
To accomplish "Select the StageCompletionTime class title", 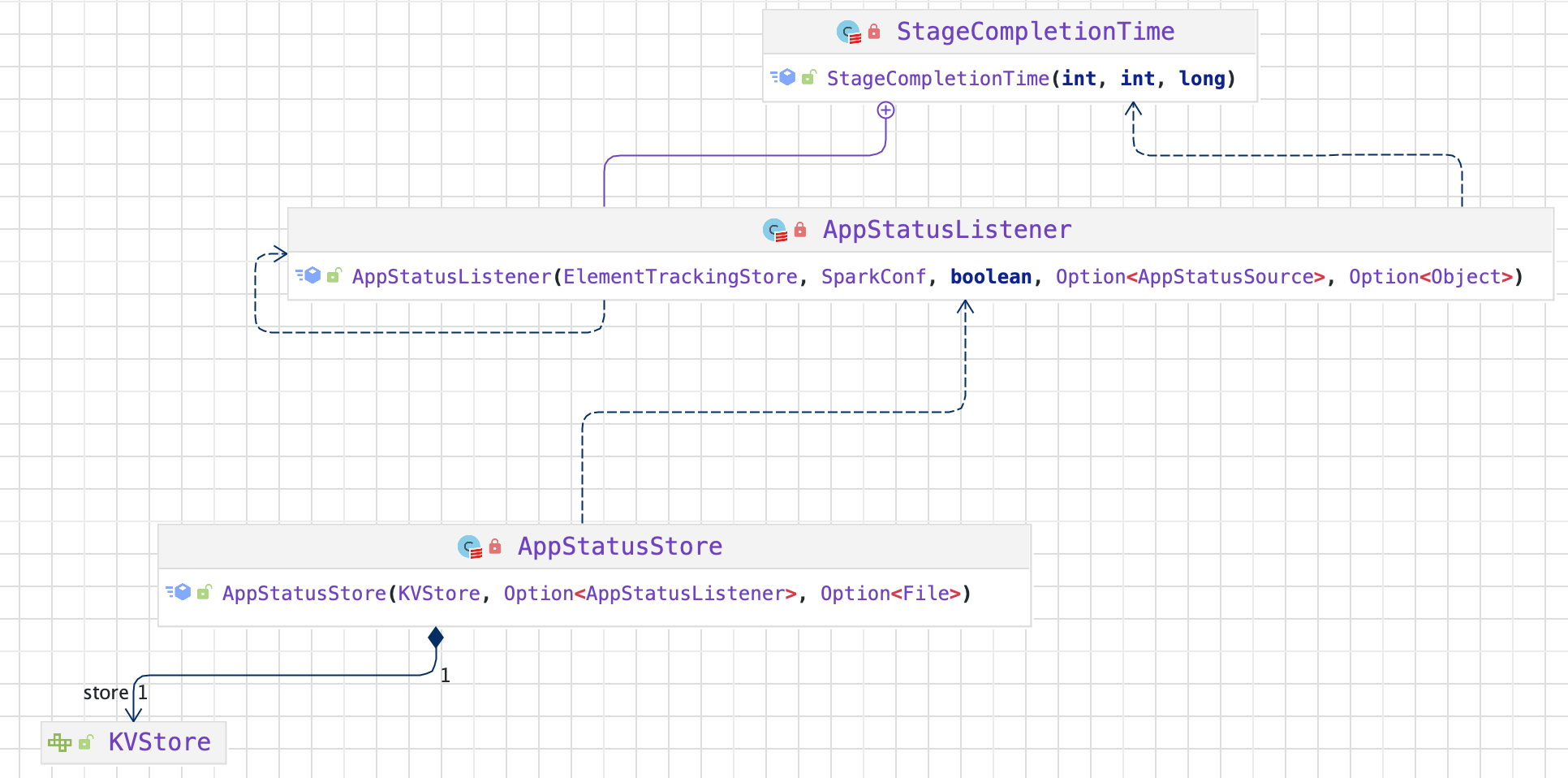I will pyautogui.click(x=1035, y=32).
